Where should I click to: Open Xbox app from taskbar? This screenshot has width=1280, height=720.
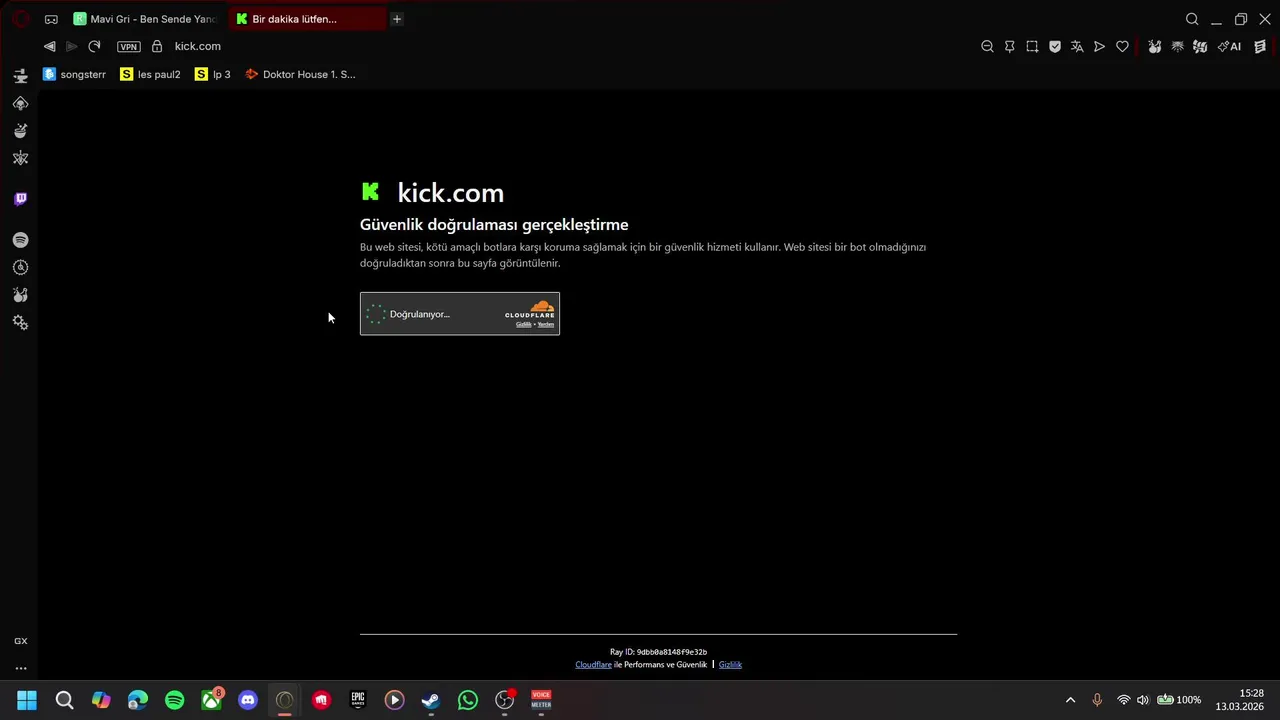(x=212, y=701)
